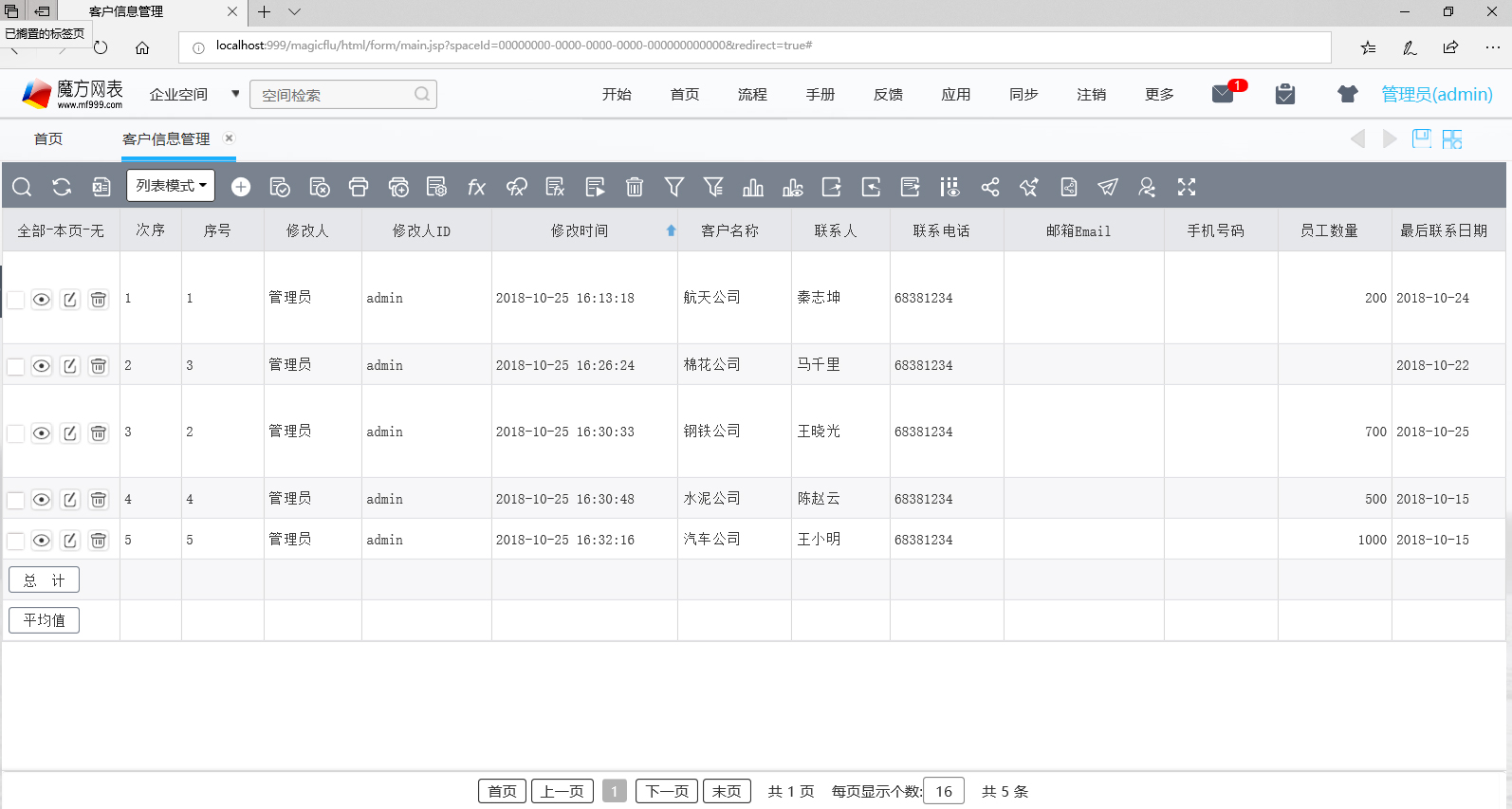This screenshot has height=809, width=1512.
Task: Go to 上一页 in pagination
Action: coord(562,791)
